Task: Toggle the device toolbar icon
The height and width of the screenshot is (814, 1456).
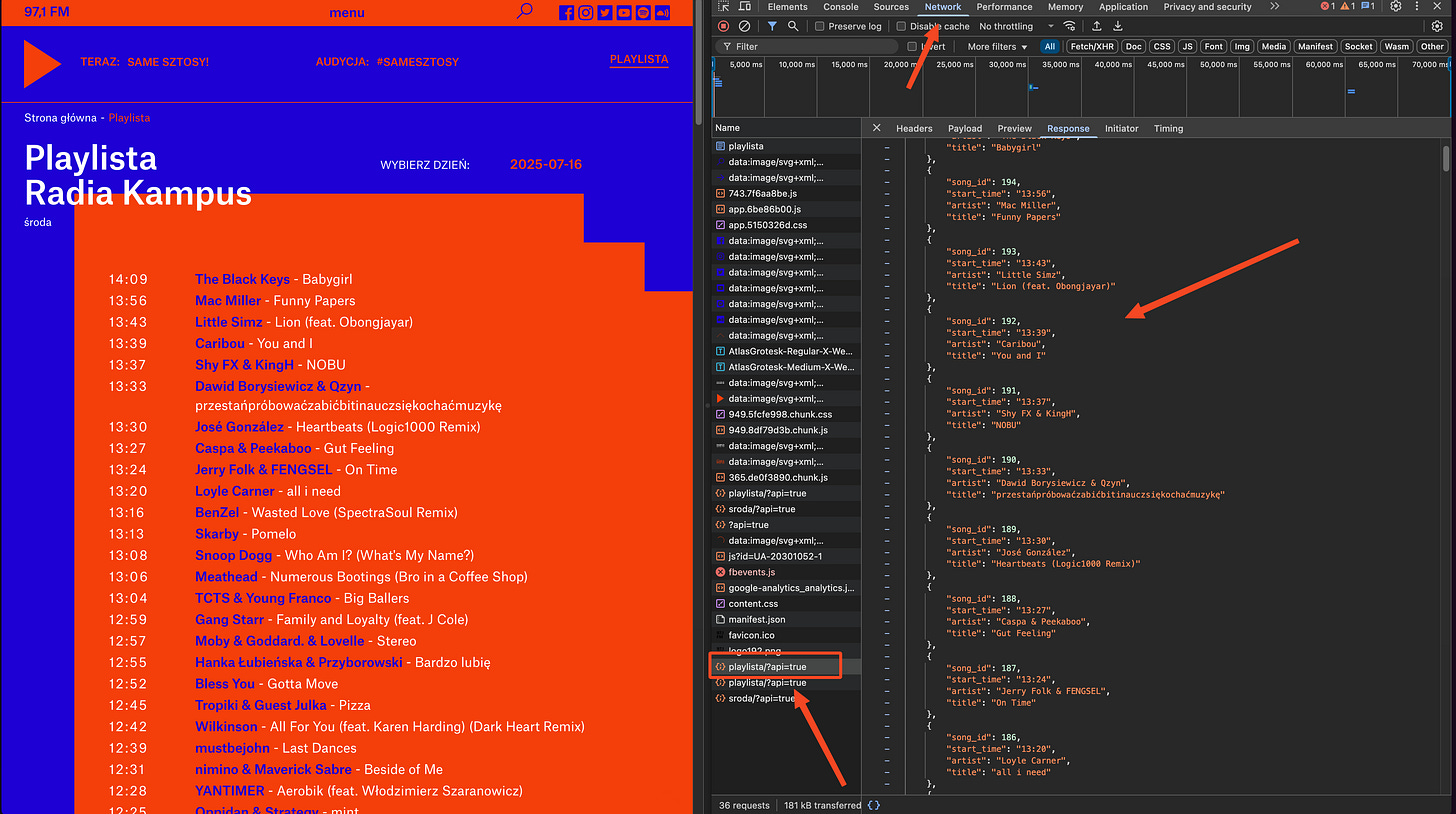Action: tap(745, 7)
